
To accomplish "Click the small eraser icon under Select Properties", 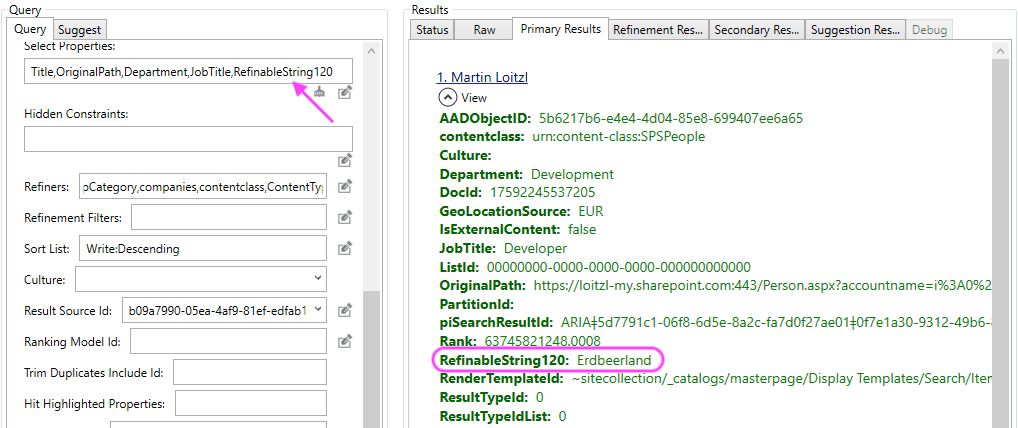I will (320, 92).
